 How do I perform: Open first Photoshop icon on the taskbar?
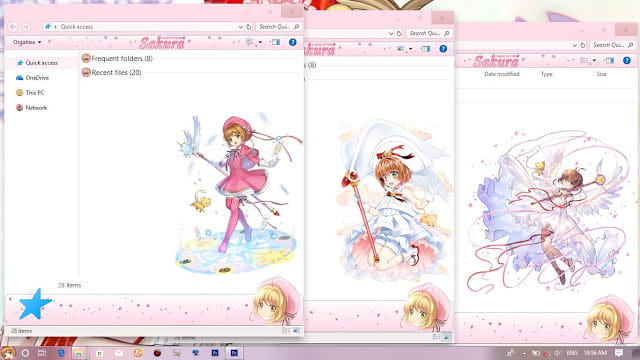click(x=215, y=353)
